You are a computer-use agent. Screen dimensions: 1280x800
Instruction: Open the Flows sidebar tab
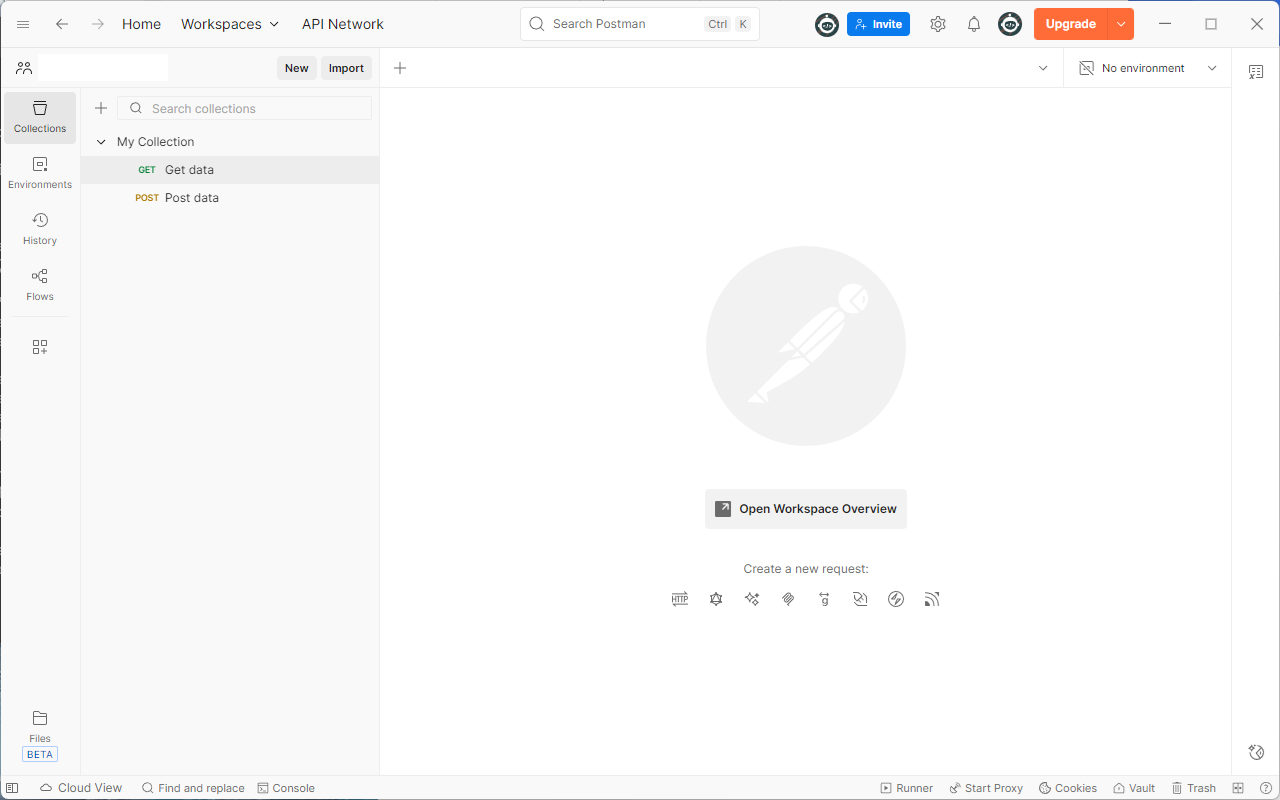[40, 285]
